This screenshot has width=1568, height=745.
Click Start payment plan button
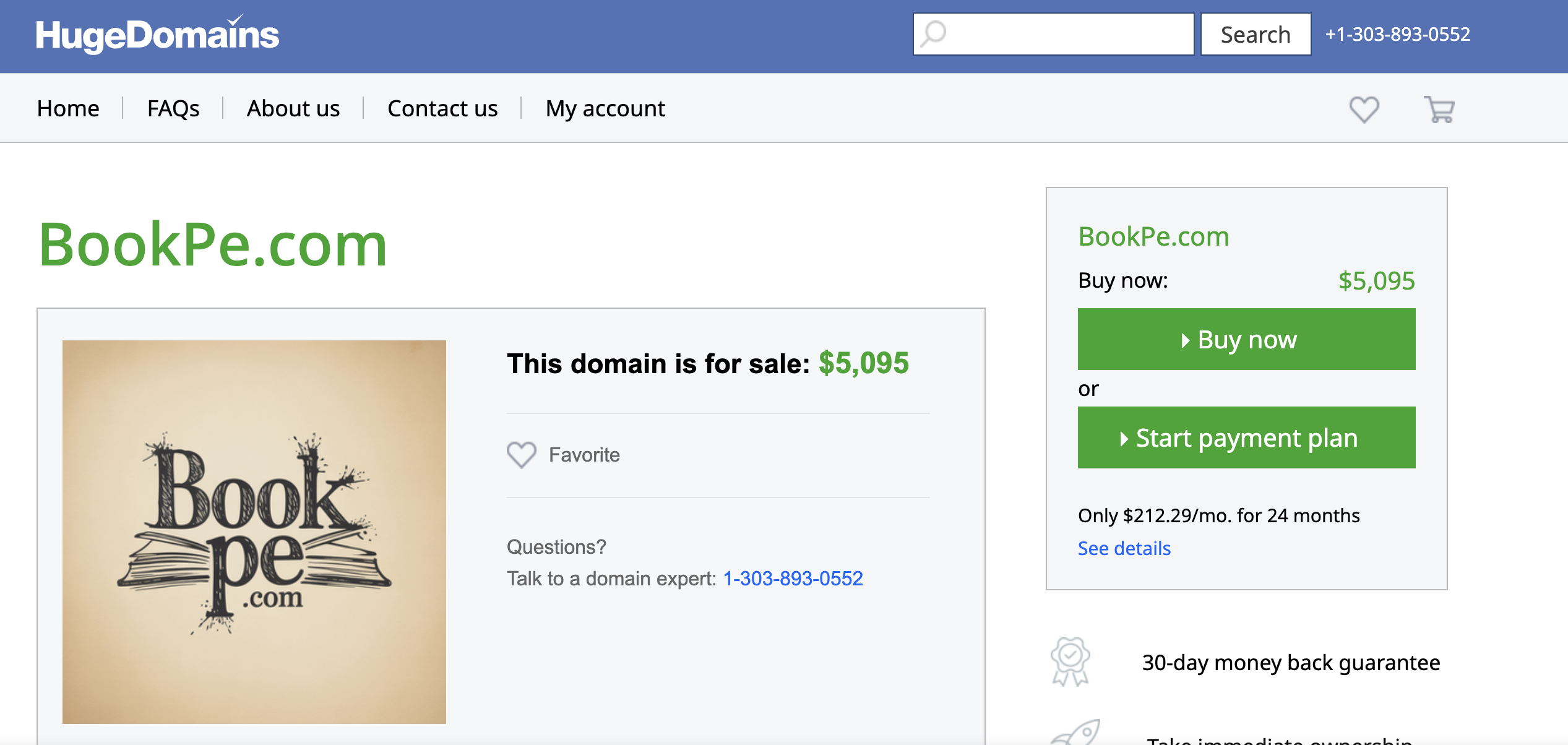(1246, 437)
